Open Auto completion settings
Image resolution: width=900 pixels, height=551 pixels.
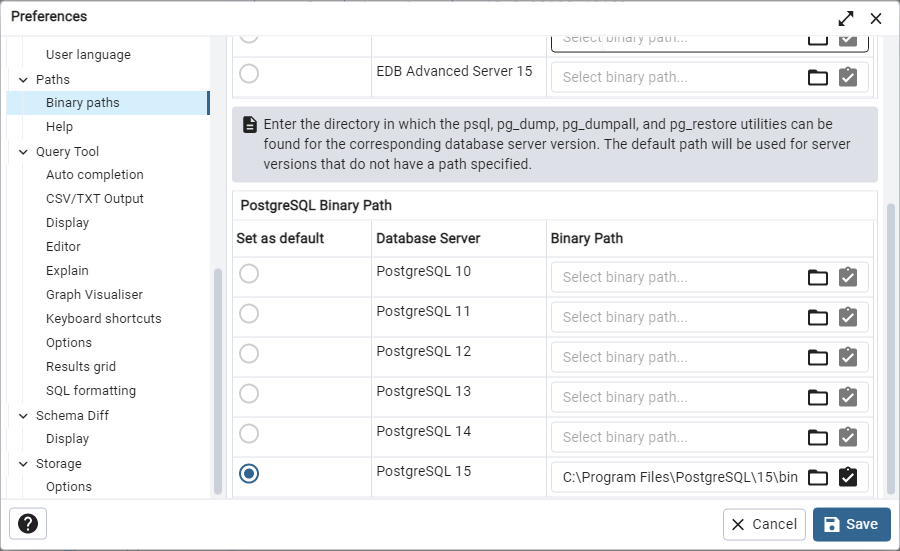[x=95, y=174]
